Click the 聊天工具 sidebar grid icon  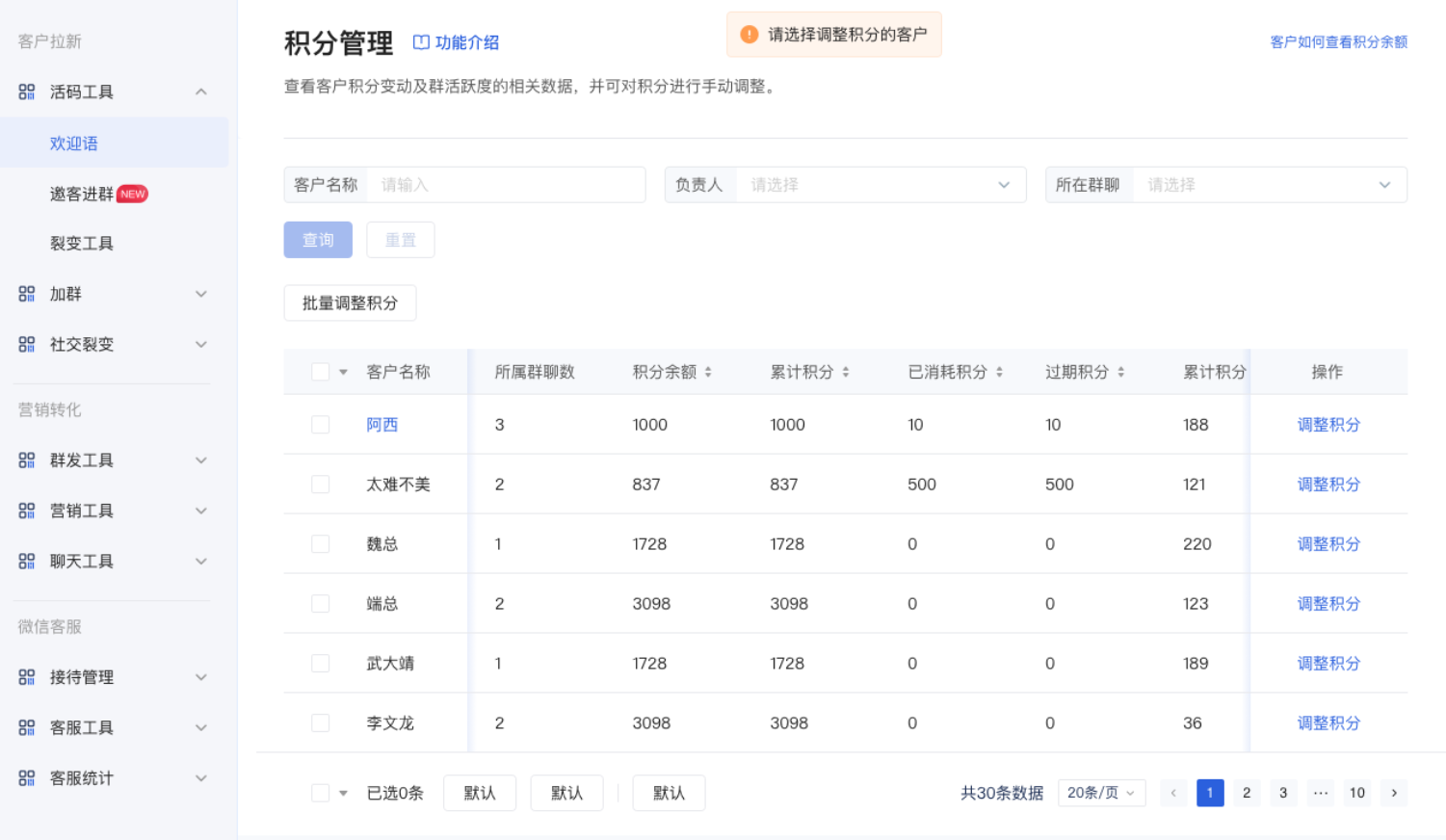27,561
